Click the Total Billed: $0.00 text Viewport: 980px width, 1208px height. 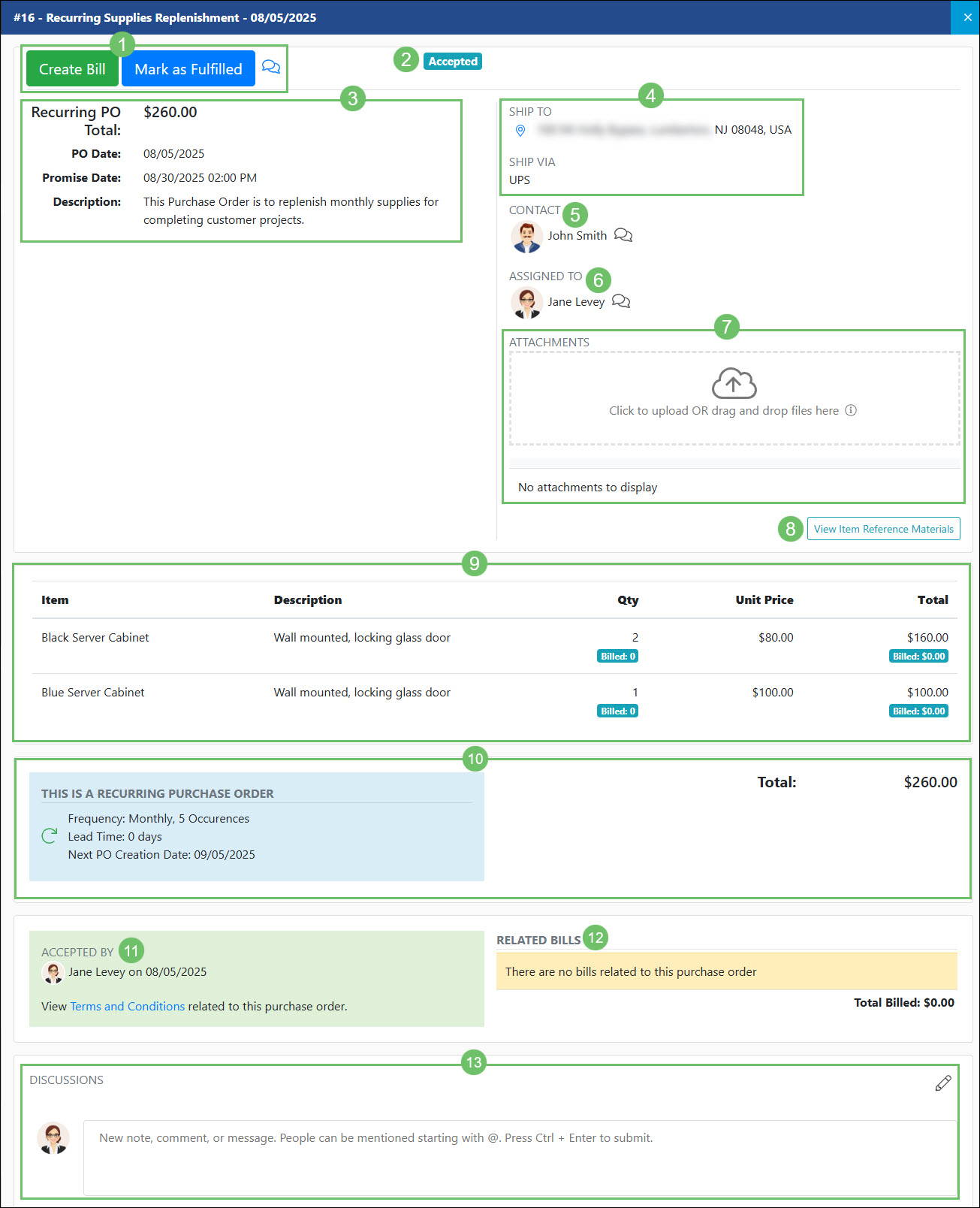904,1003
